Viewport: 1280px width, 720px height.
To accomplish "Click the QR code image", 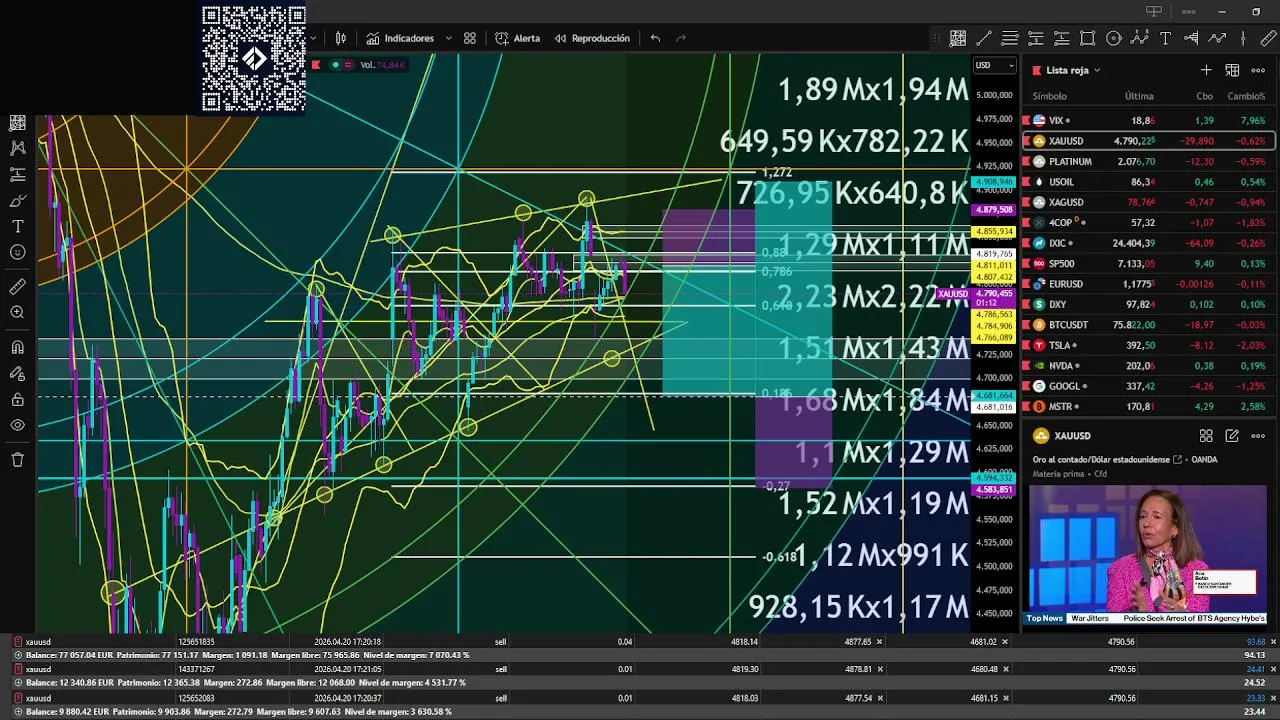I will (254, 59).
